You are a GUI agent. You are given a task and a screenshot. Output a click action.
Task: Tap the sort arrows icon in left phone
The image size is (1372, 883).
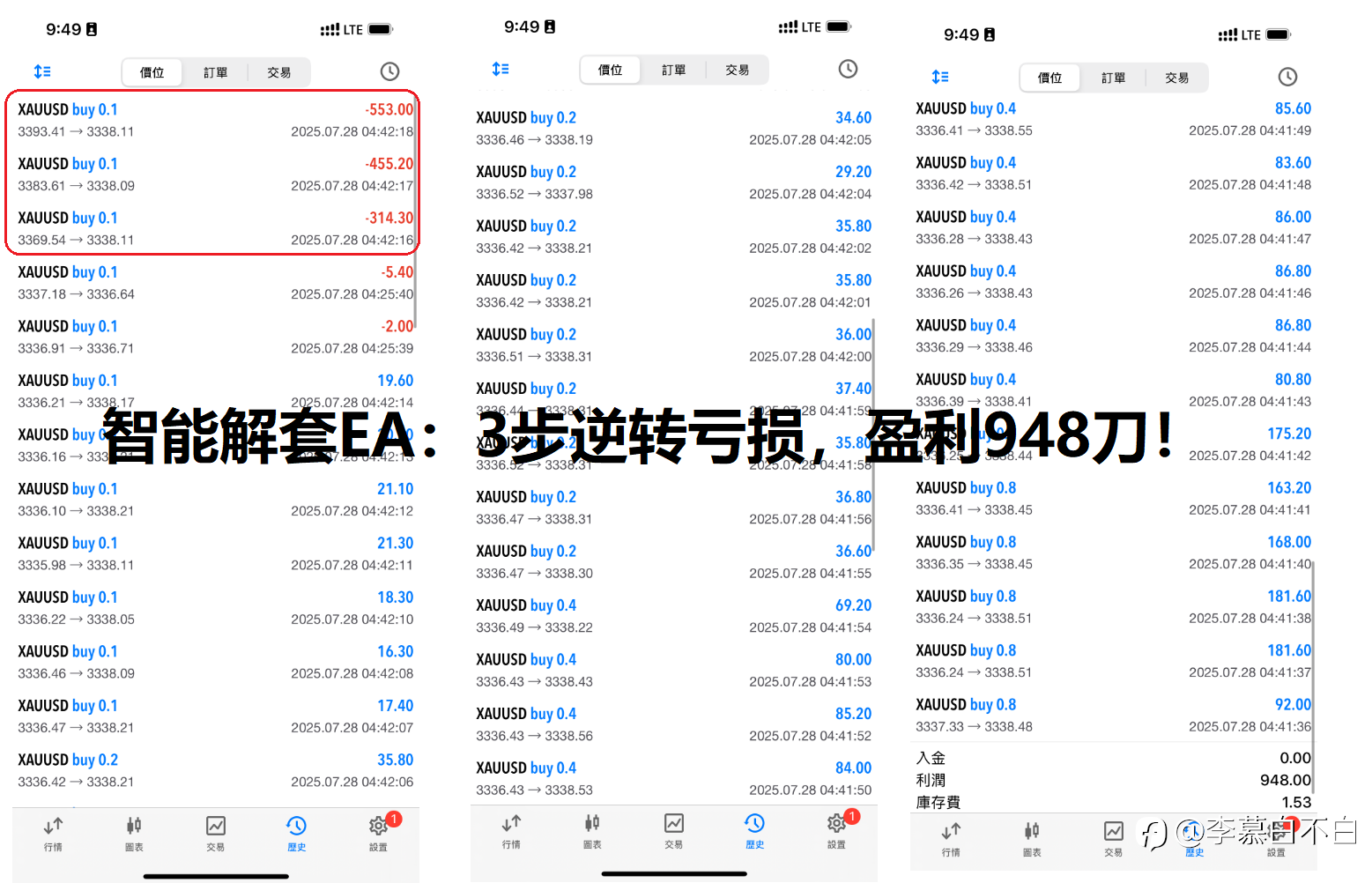click(42, 71)
